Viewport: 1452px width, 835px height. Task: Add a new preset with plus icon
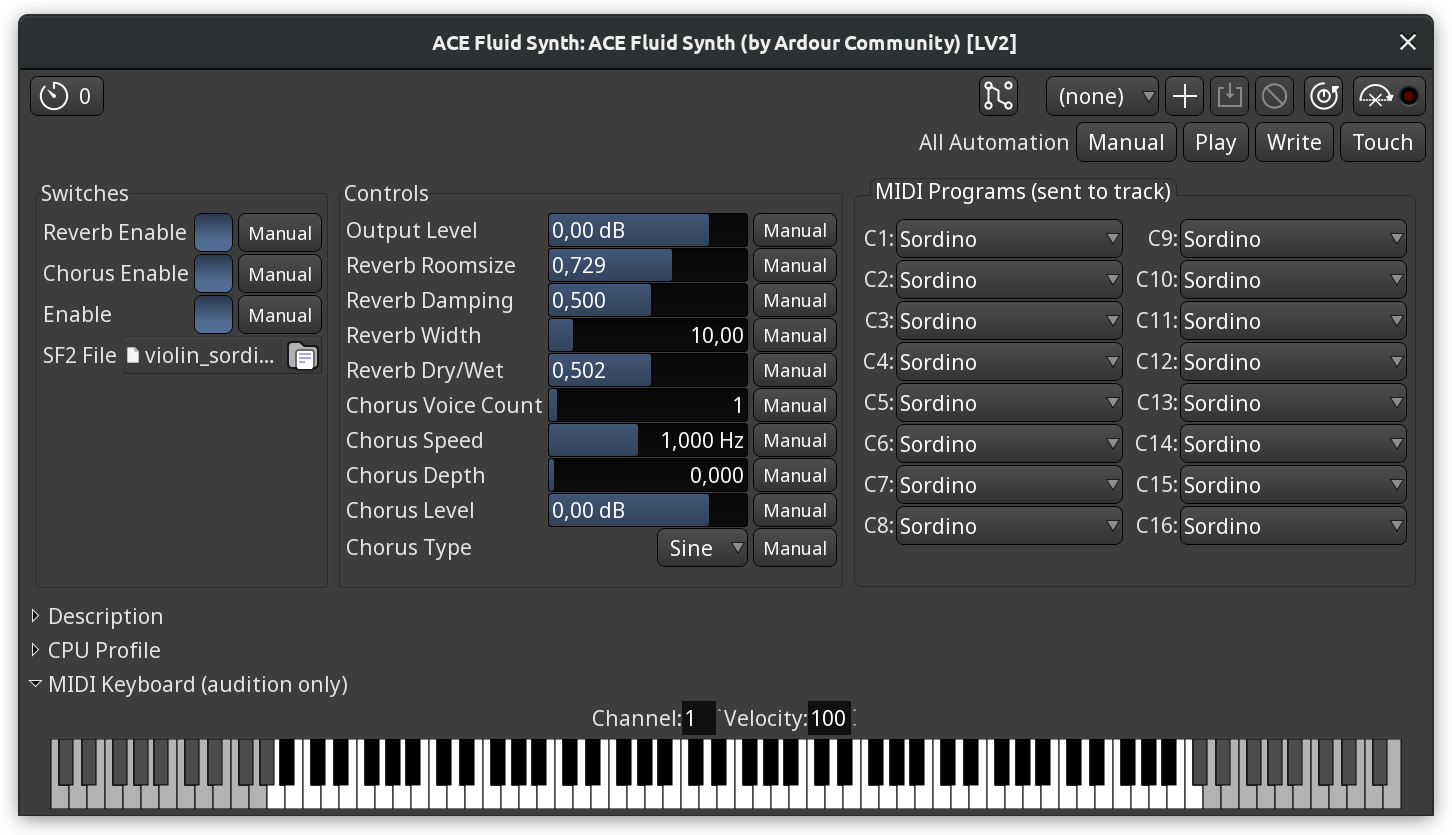(1185, 96)
